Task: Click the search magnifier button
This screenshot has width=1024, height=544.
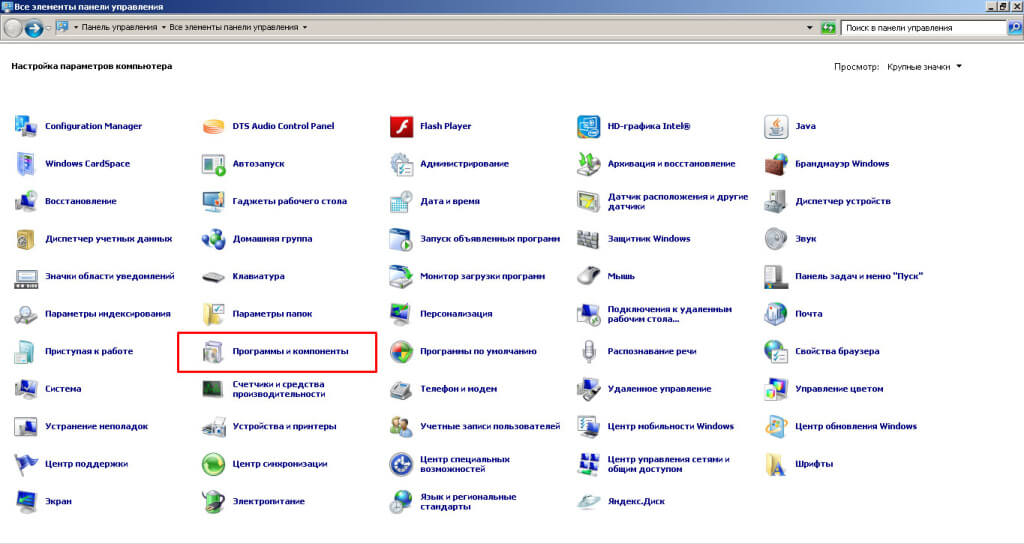Action: pos(1014,28)
